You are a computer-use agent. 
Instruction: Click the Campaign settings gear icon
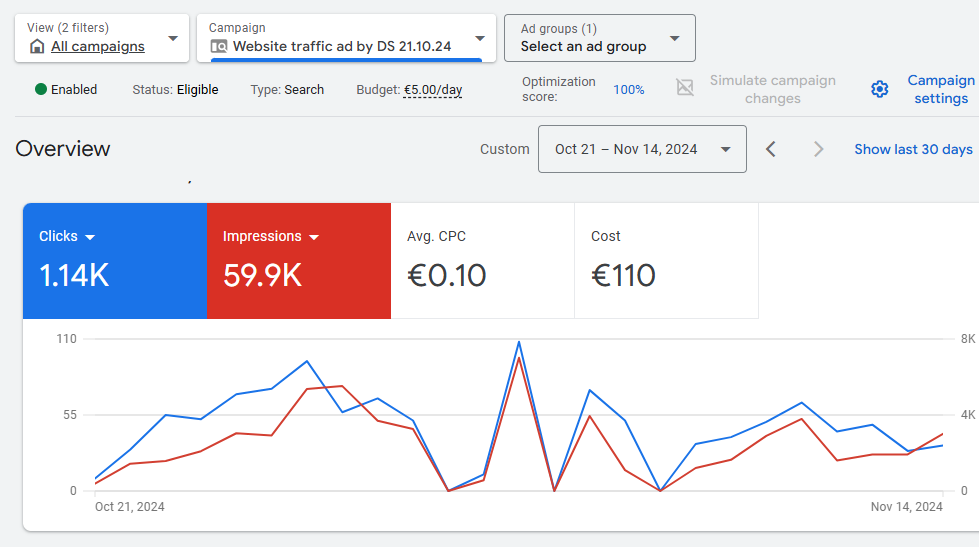point(880,89)
